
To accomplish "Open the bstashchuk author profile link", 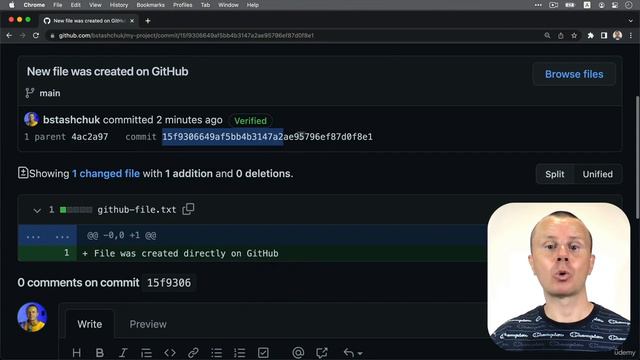I will pos(71,120).
